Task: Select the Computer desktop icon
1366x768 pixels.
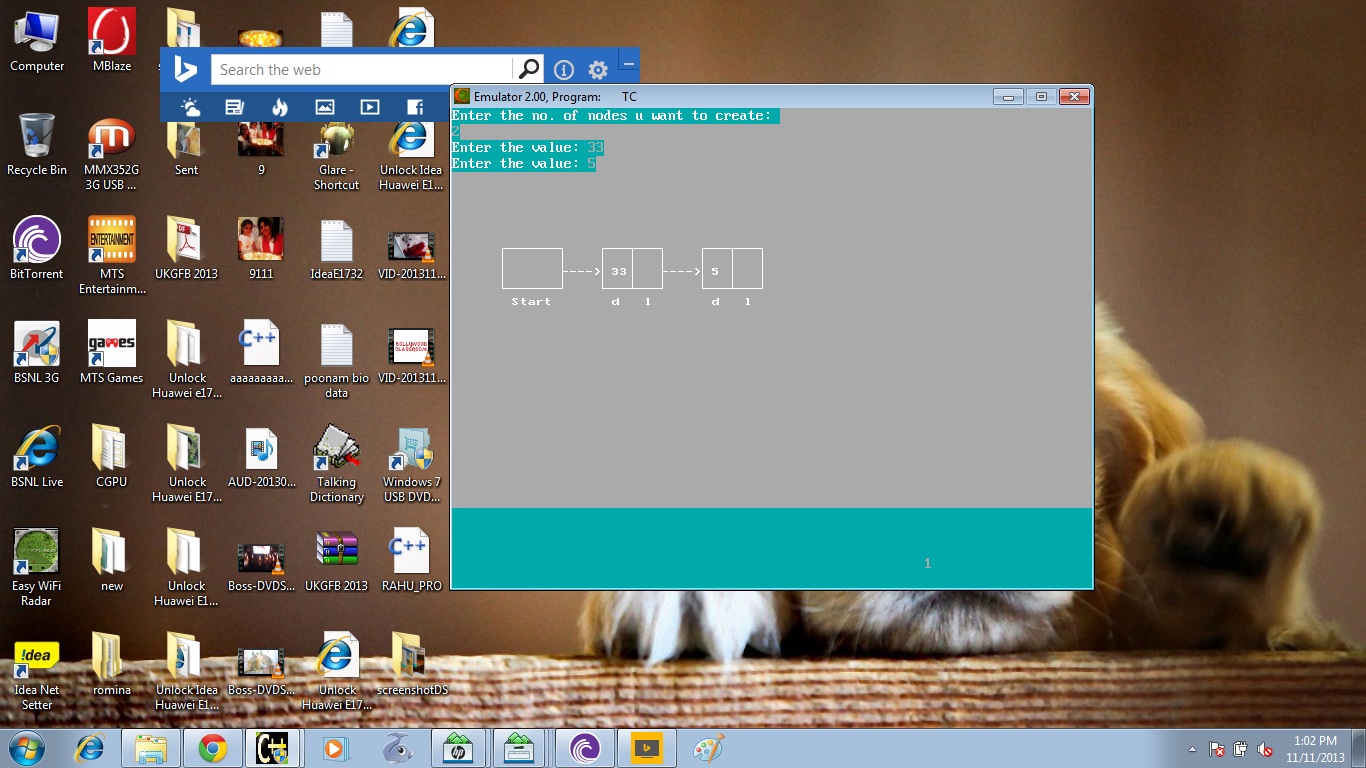Action: (x=37, y=41)
